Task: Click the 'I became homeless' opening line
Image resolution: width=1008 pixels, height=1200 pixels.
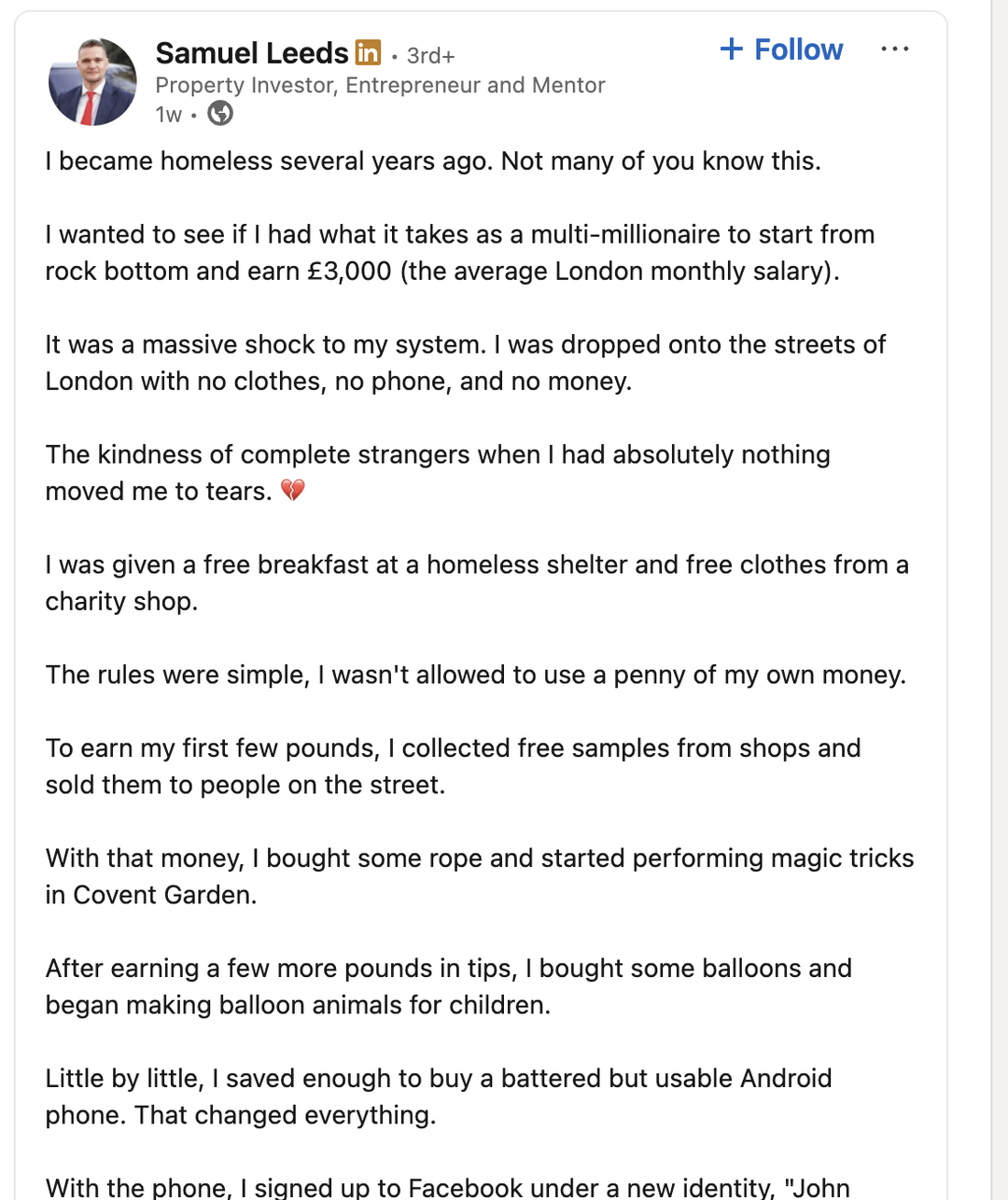Action: coord(433,161)
